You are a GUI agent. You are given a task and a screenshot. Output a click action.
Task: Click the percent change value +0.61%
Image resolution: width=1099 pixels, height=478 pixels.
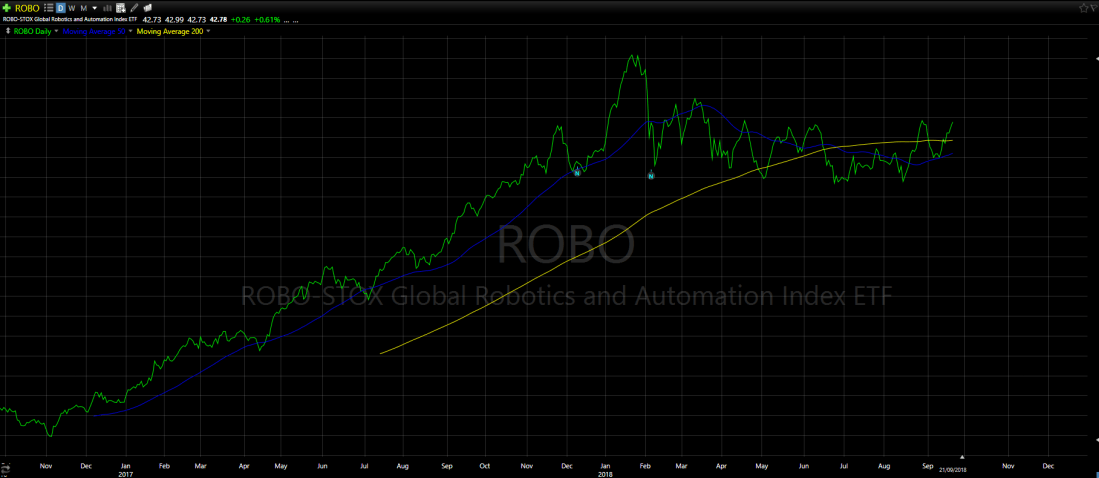coord(267,20)
